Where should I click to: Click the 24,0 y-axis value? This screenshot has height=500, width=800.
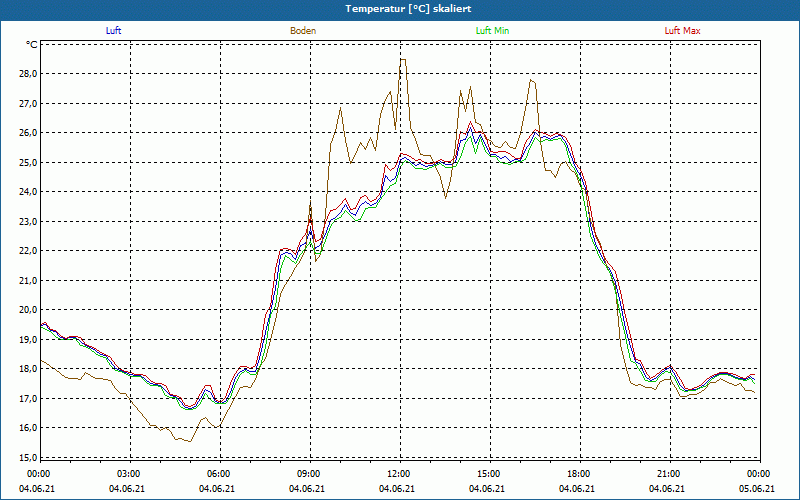29,192
